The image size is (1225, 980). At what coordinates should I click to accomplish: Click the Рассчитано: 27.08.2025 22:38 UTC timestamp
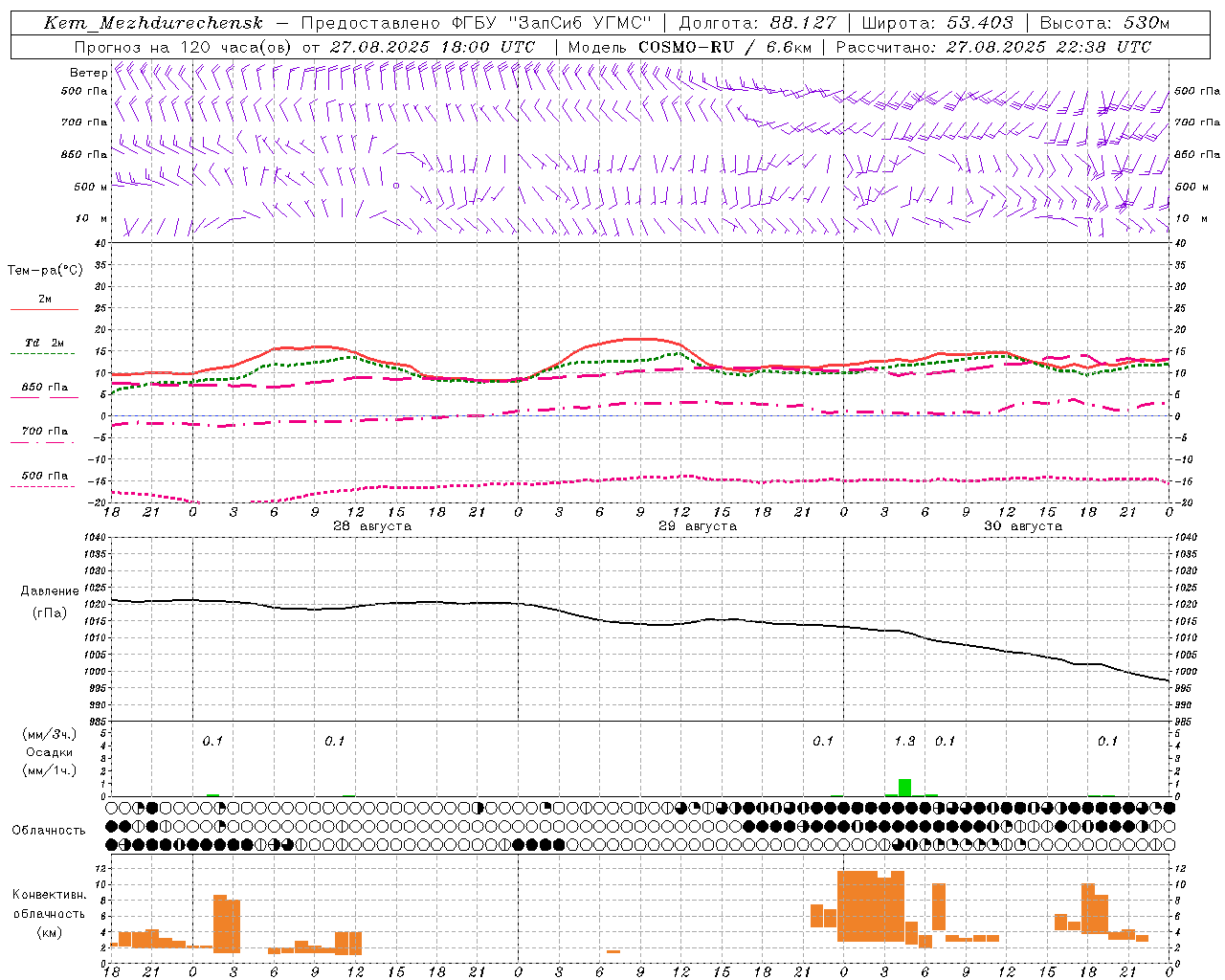(x=993, y=46)
